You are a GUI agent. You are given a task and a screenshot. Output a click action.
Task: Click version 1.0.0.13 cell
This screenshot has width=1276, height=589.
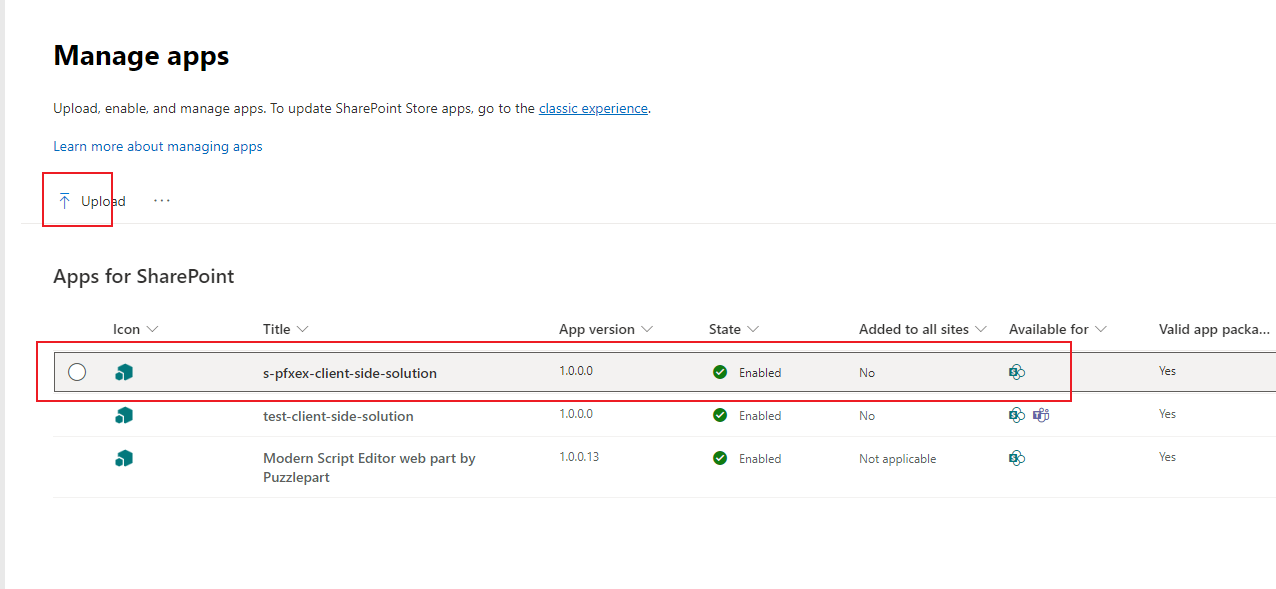(x=579, y=456)
